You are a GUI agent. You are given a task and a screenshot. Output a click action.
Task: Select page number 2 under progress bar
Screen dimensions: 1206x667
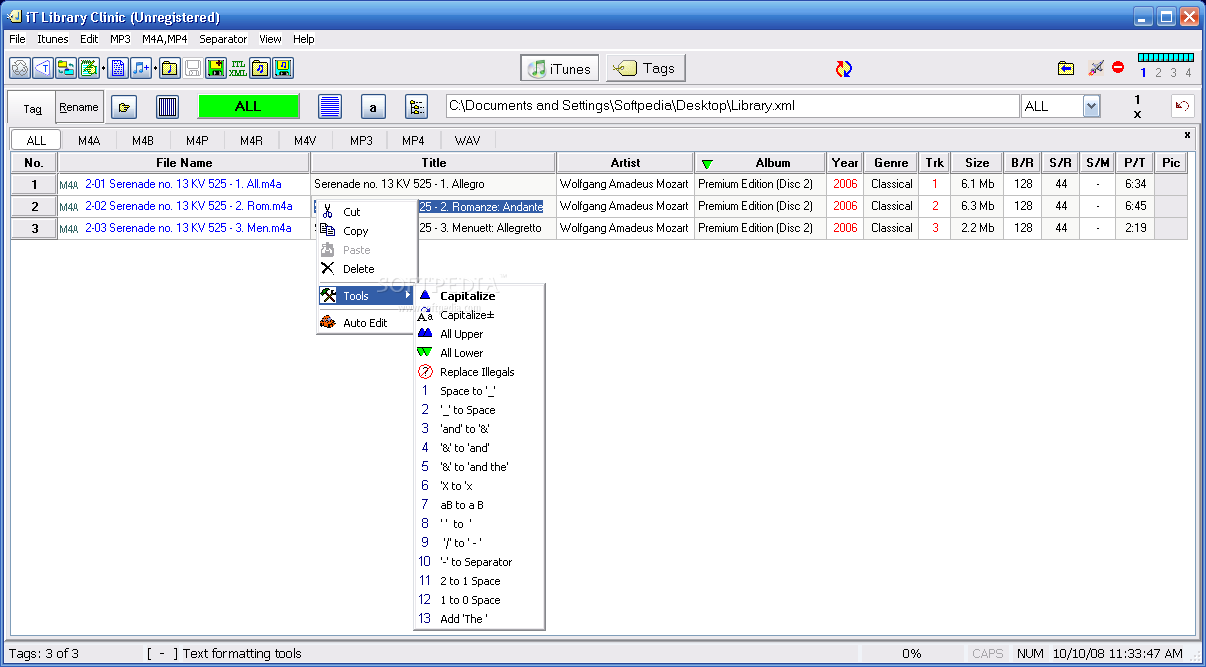[1158, 72]
